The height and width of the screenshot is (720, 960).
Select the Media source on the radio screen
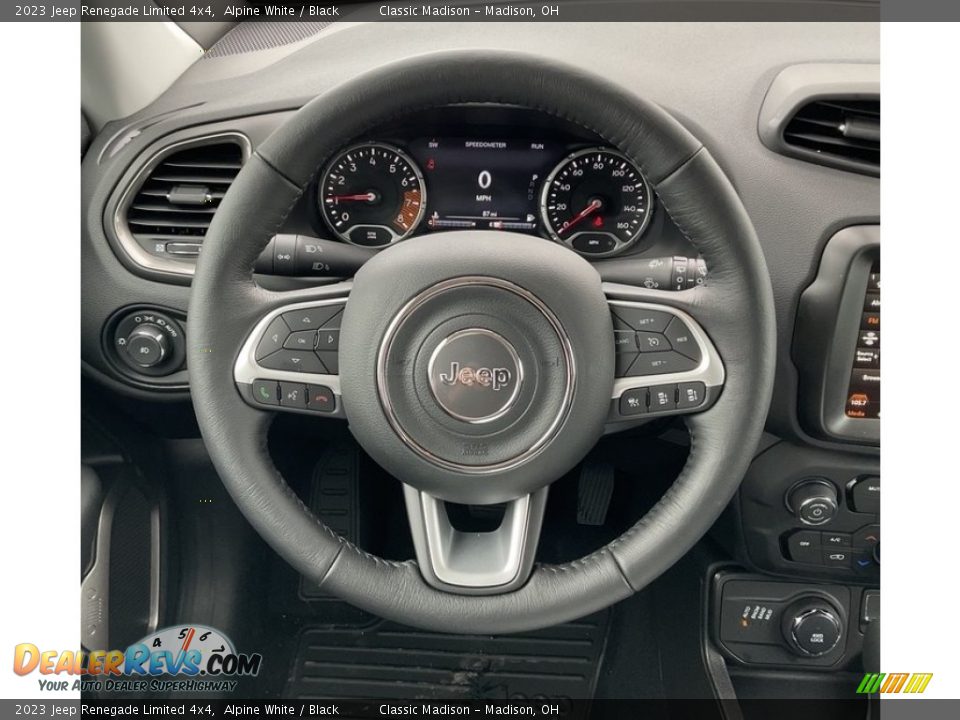coord(856,412)
